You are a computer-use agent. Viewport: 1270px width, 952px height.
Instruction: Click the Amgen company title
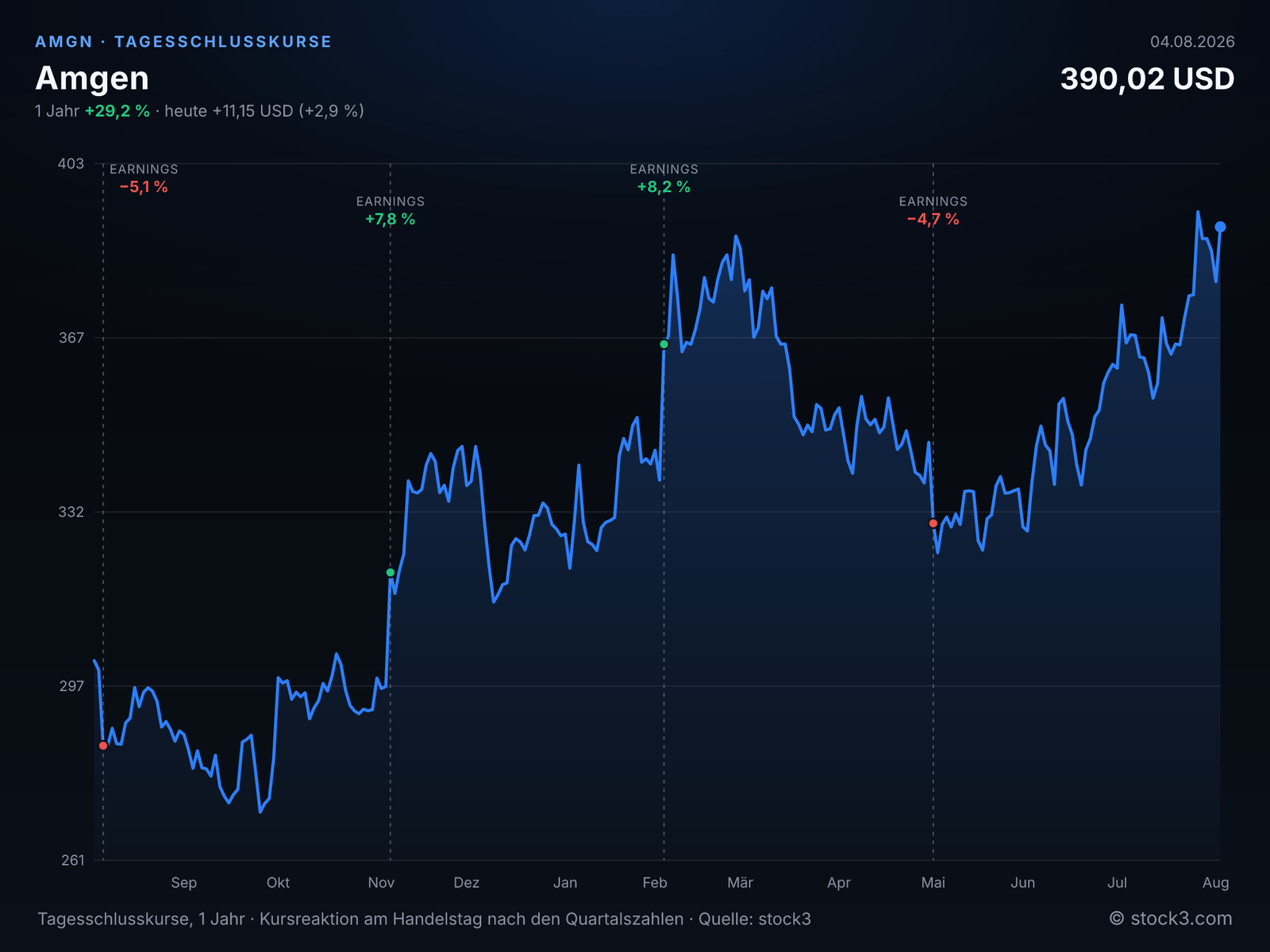(x=92, y=79)
